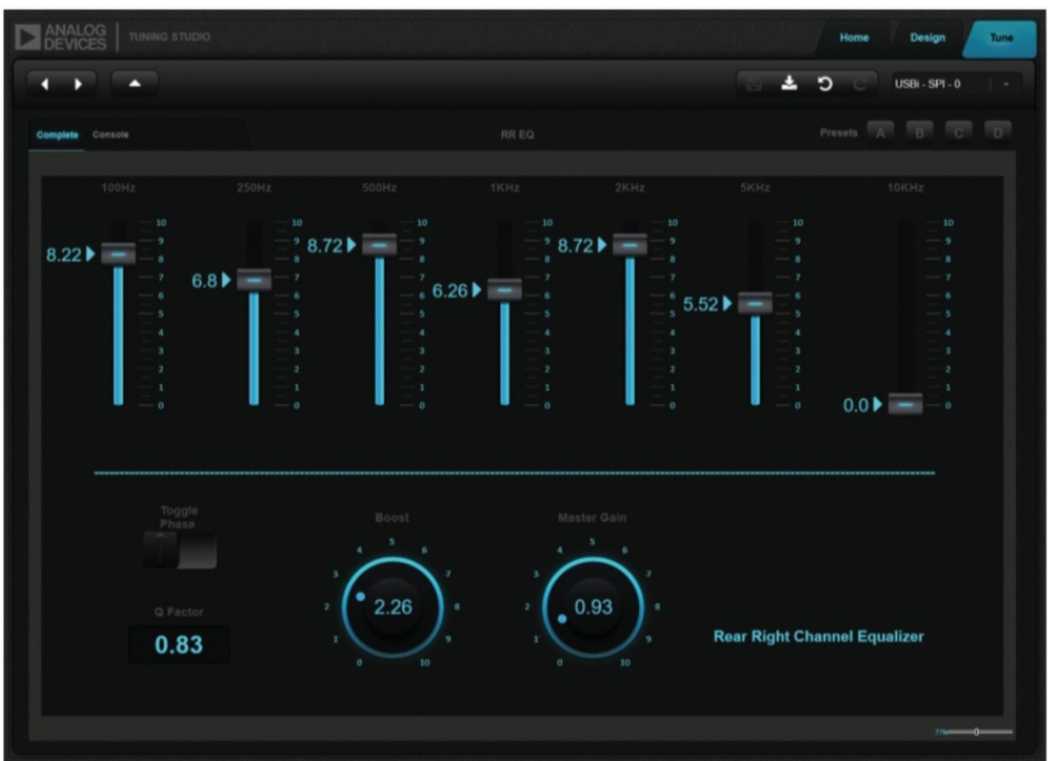Click the 10KHz band label
This screenshot has width=1048, height=761.
coord(906,188)
